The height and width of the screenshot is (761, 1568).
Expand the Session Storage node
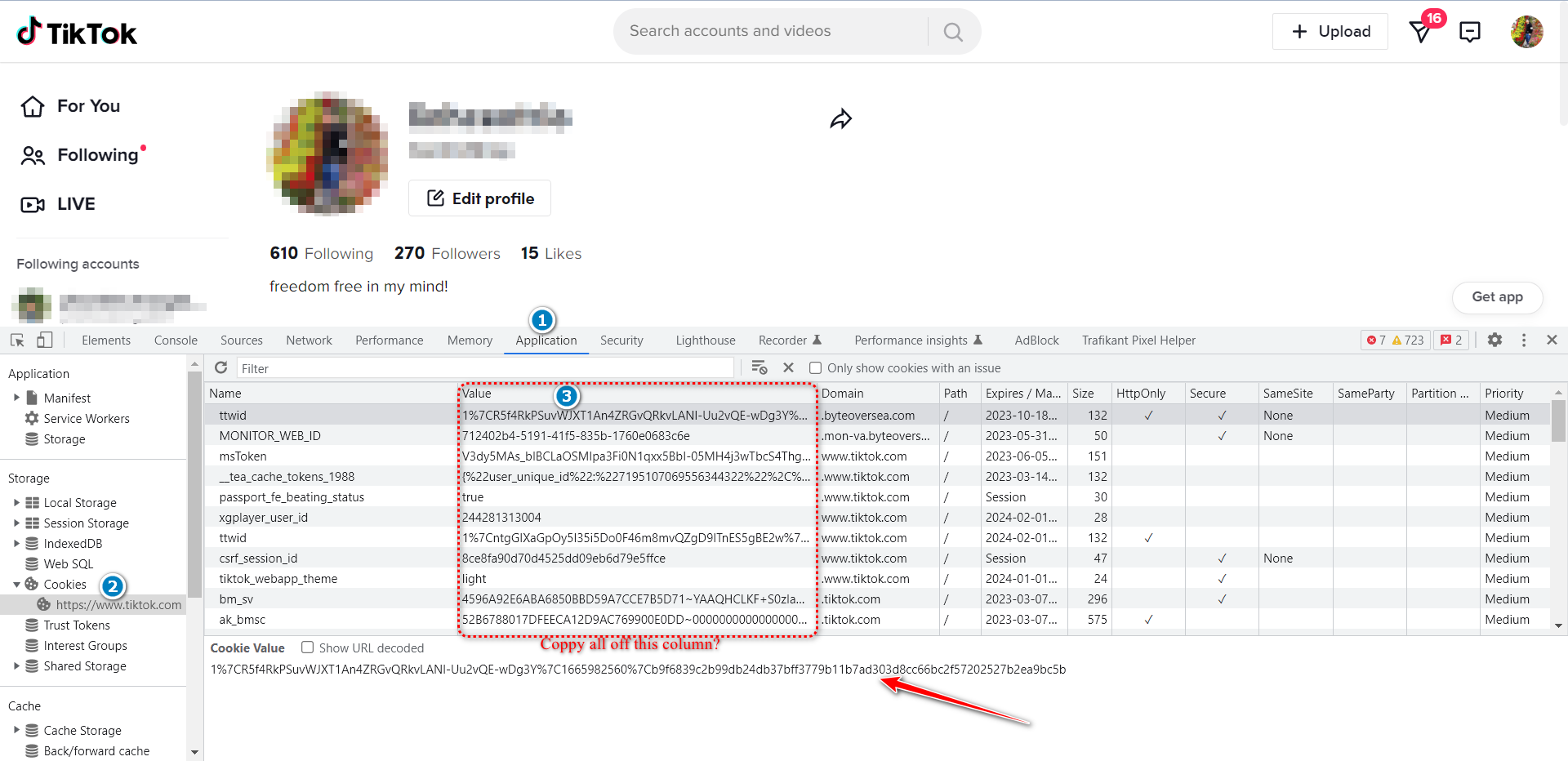click(16, 523)
